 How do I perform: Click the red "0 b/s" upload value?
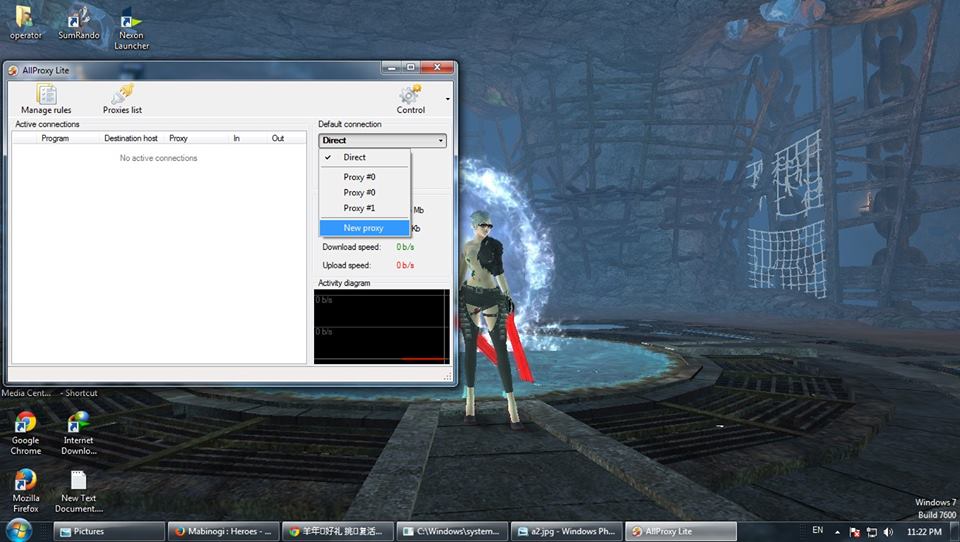click(405, 265)
